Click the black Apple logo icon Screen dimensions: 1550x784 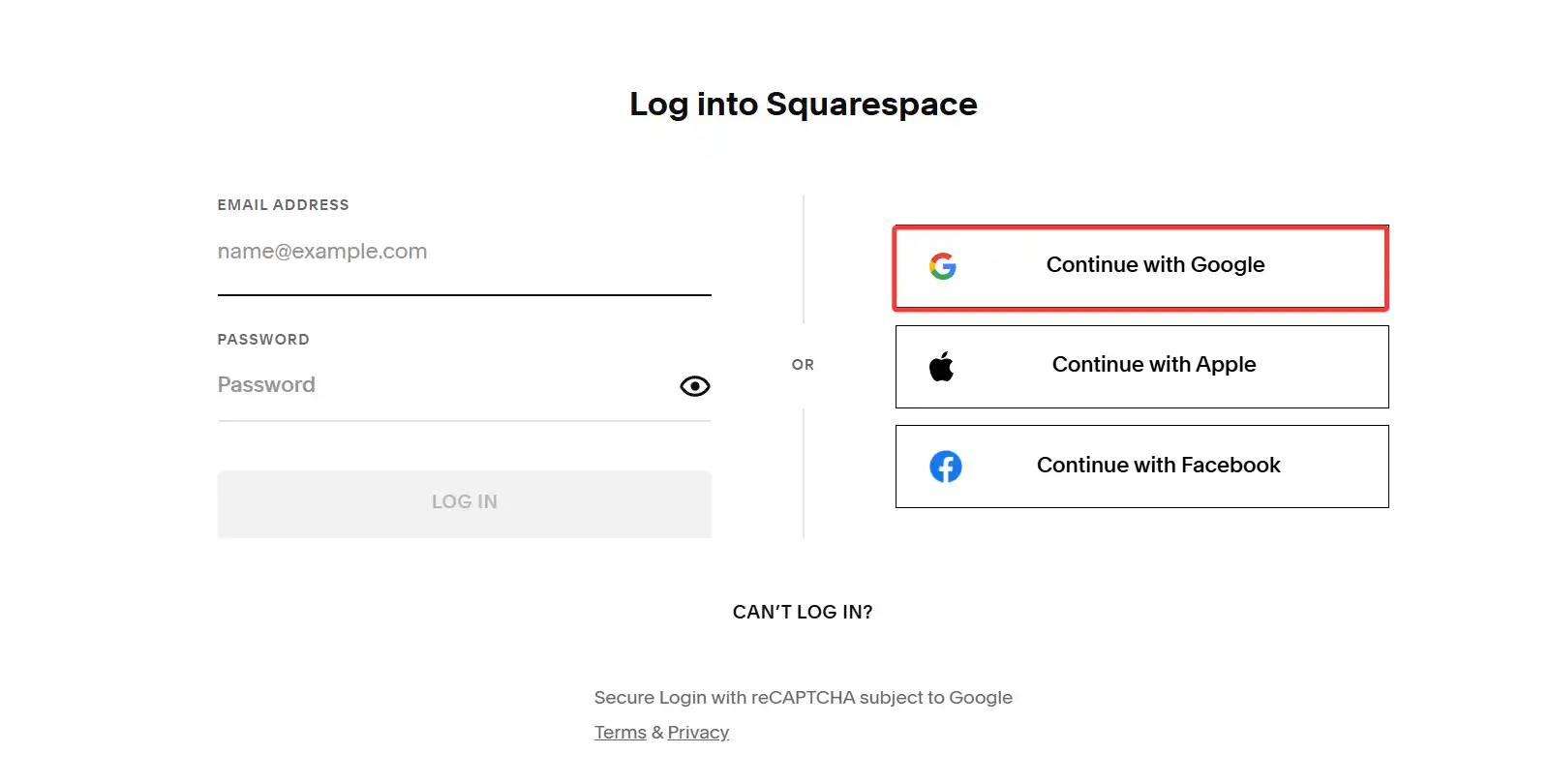pos(941,367)
